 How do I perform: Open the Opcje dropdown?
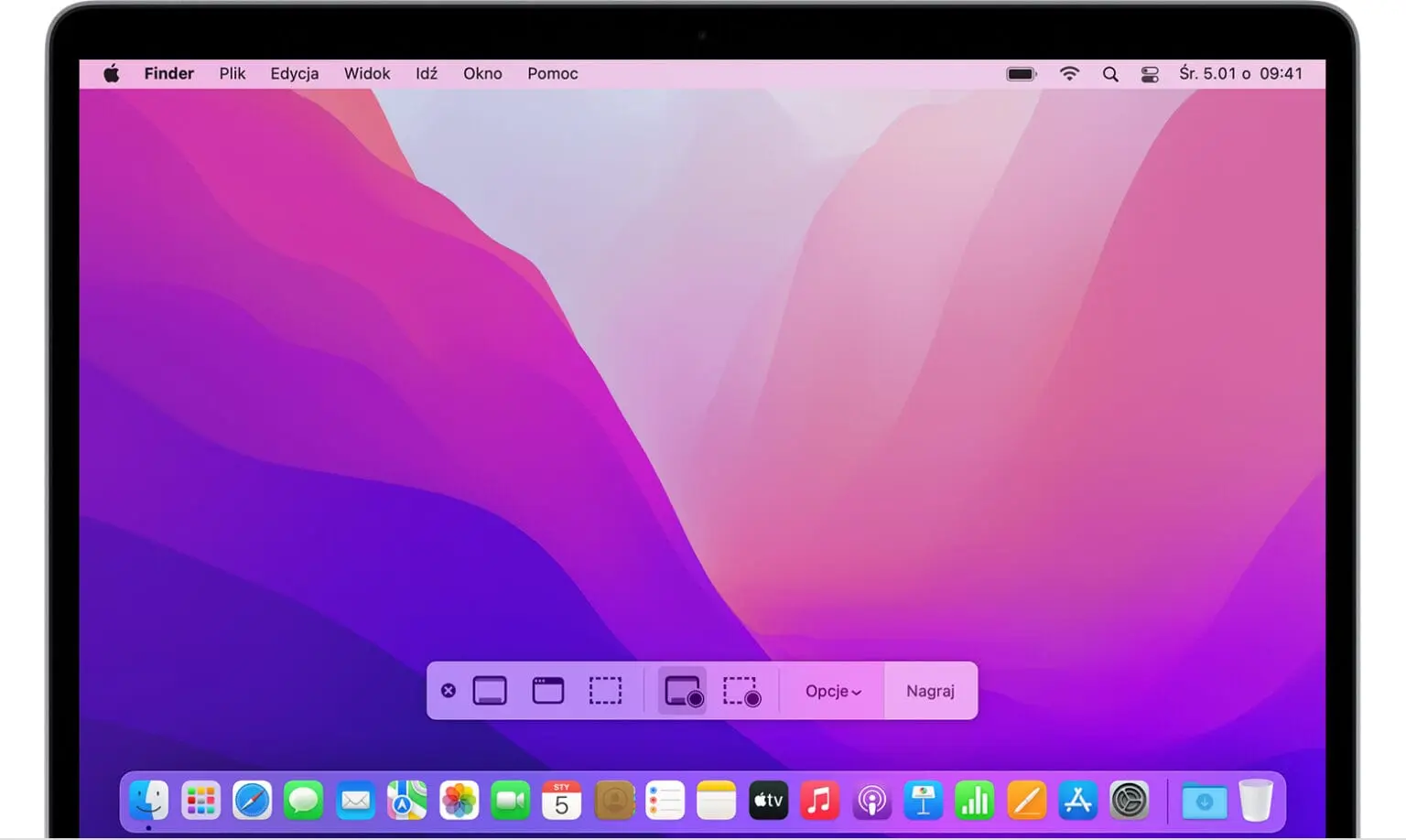831,691
